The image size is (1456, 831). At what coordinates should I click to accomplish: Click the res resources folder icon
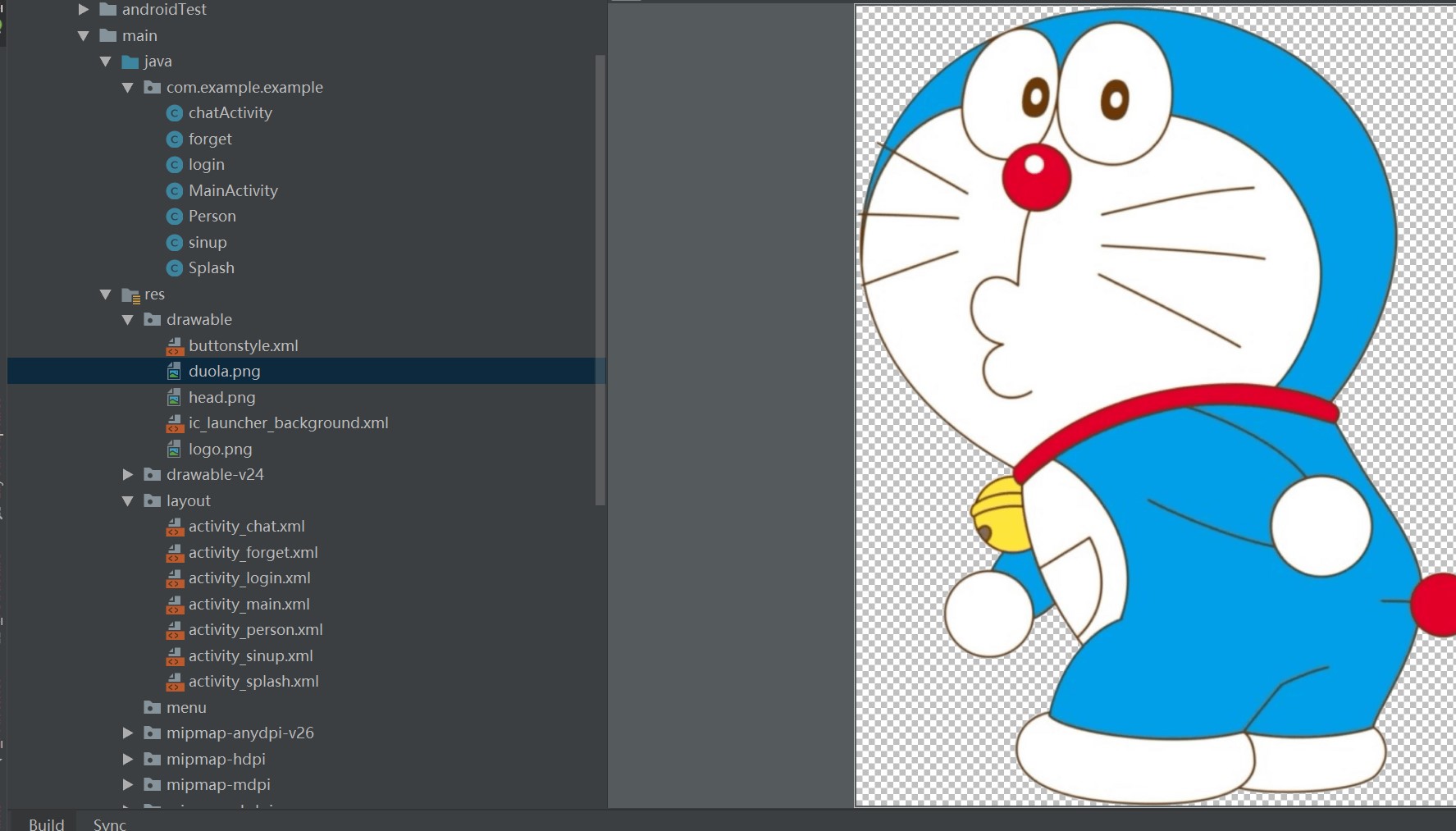130,295
